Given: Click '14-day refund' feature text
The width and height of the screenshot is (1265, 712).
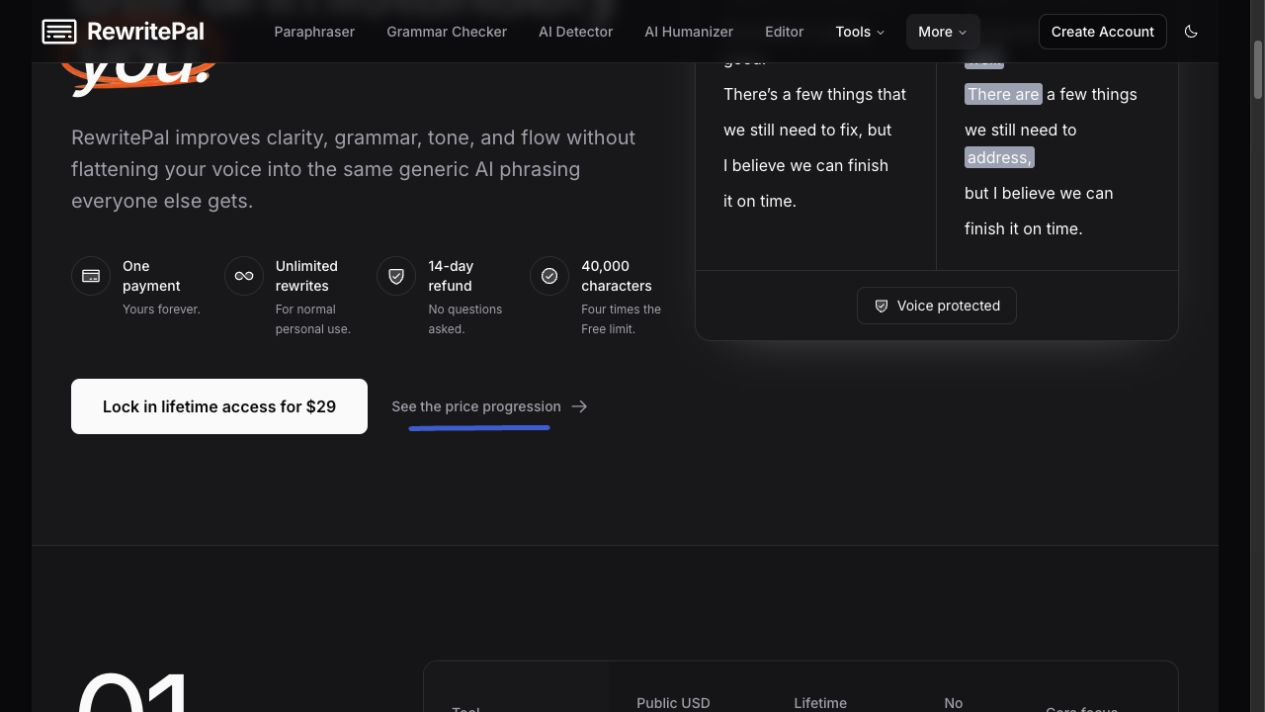Looking at the screenshot, I should tap(451, 276).
